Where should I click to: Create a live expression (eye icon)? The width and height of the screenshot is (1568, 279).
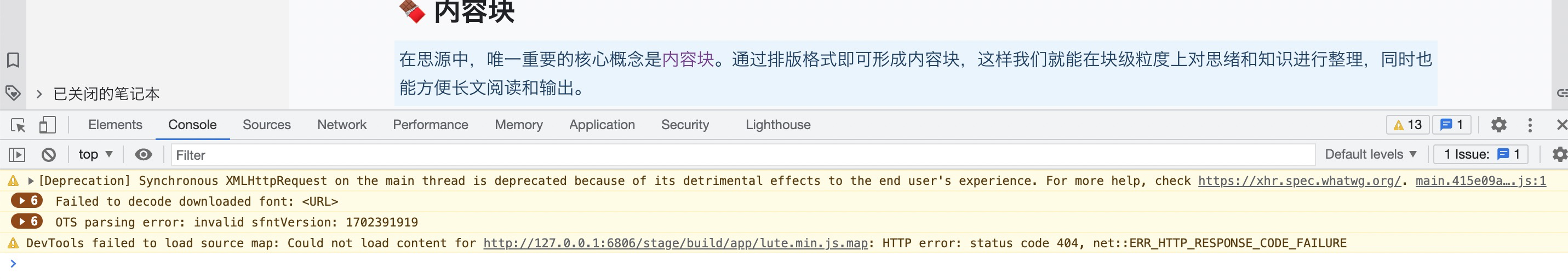tap(143, 155)
